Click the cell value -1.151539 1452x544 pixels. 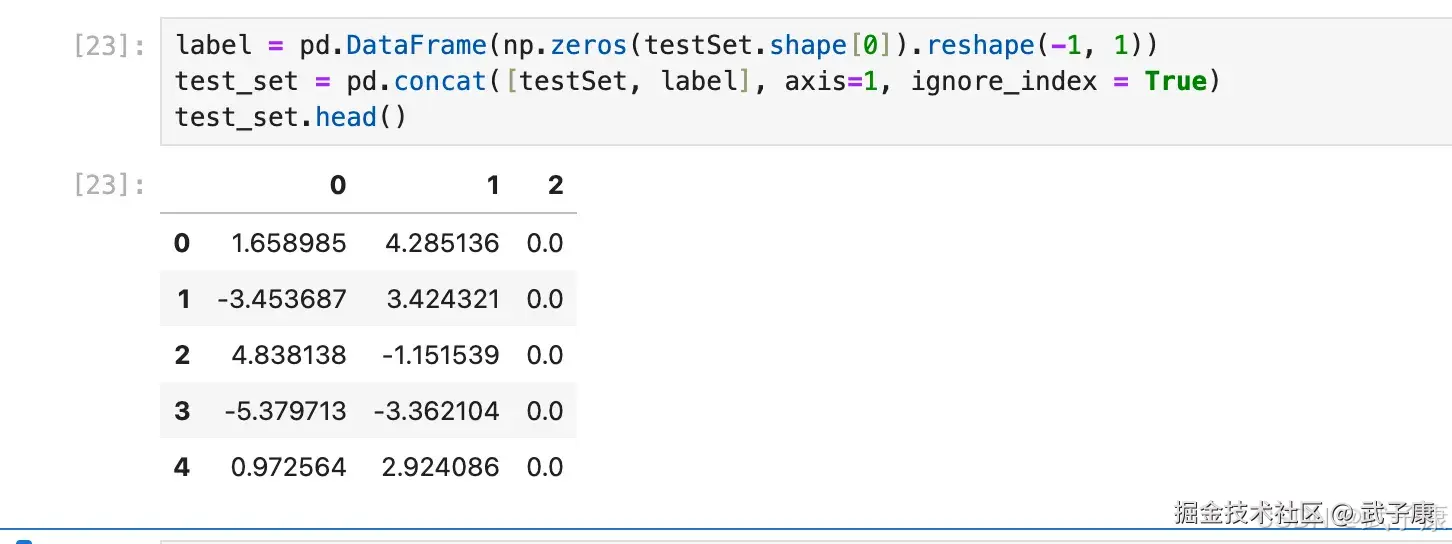point(436,355)
